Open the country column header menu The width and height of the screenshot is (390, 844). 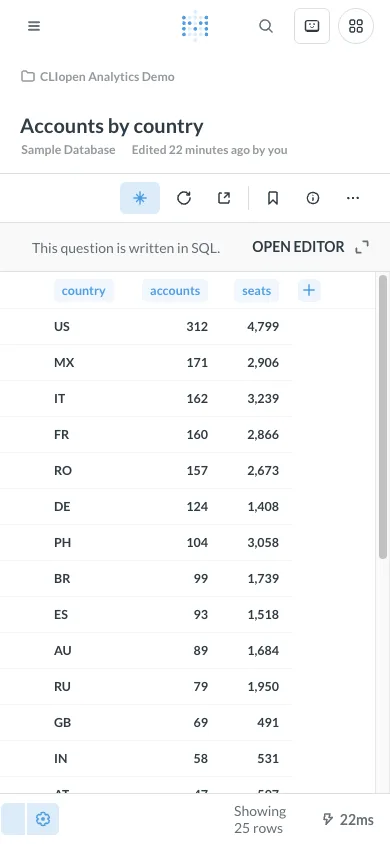pos(83,291)
